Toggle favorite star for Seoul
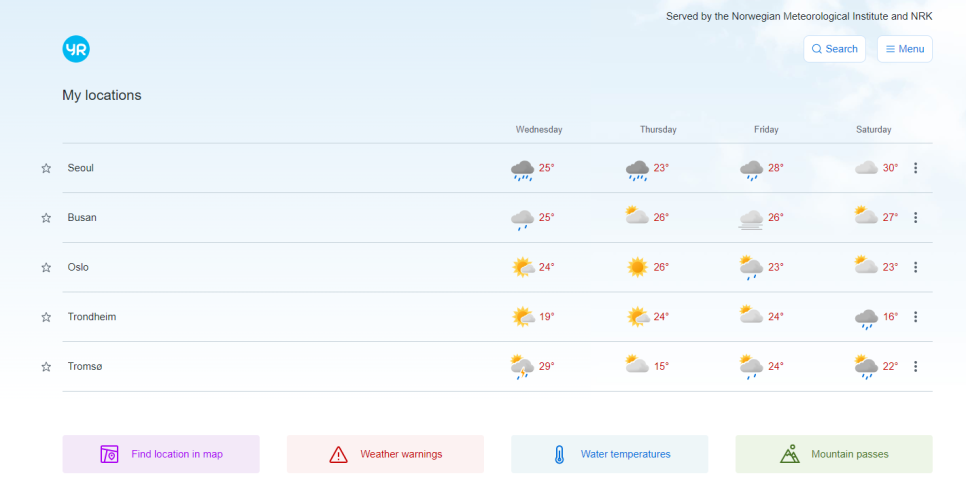The image size is (966, 499). point(46,168)
